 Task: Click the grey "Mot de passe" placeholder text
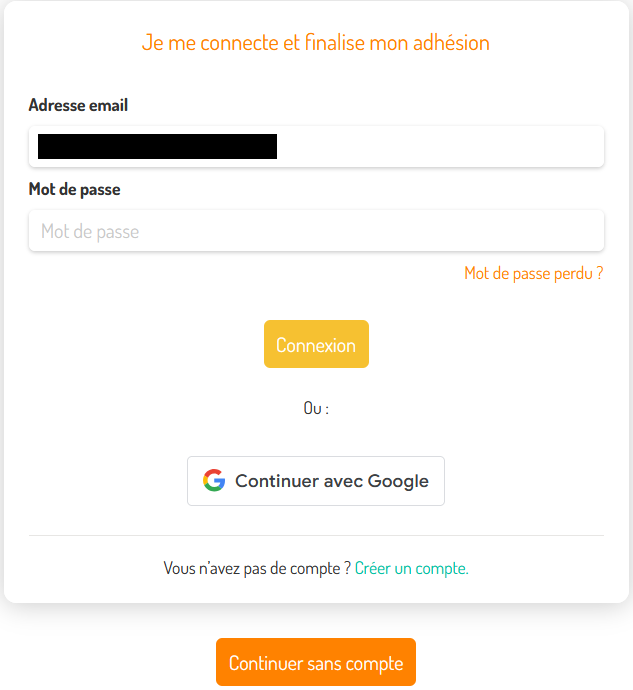(x=90, y=231)
